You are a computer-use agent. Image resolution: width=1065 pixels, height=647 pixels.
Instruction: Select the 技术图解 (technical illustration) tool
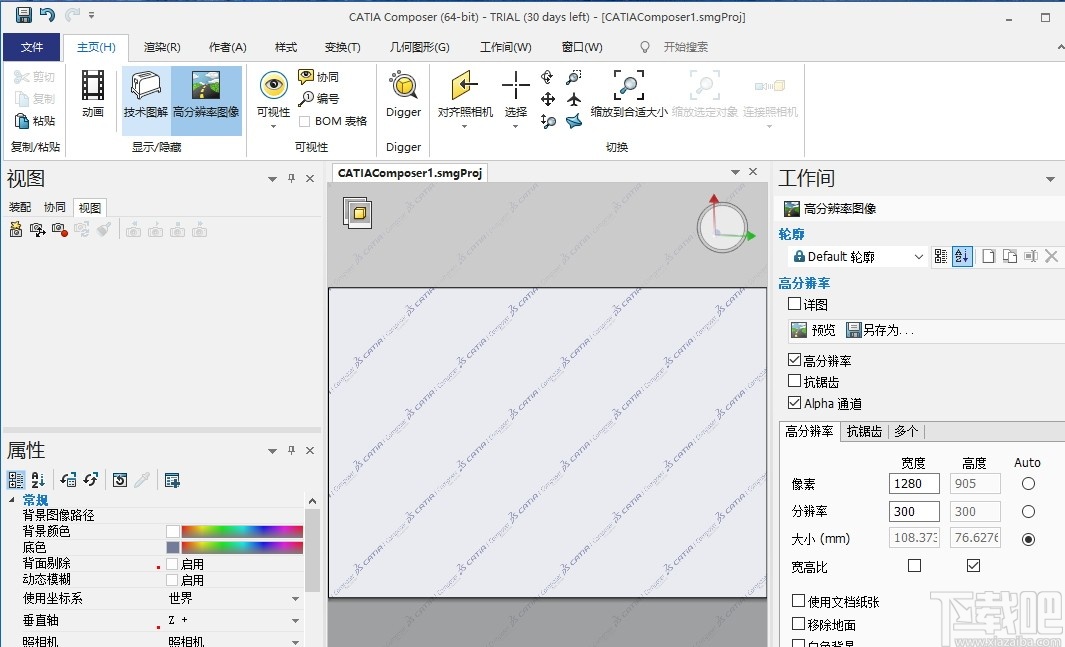pyautogui.click(x=145, y=95)
